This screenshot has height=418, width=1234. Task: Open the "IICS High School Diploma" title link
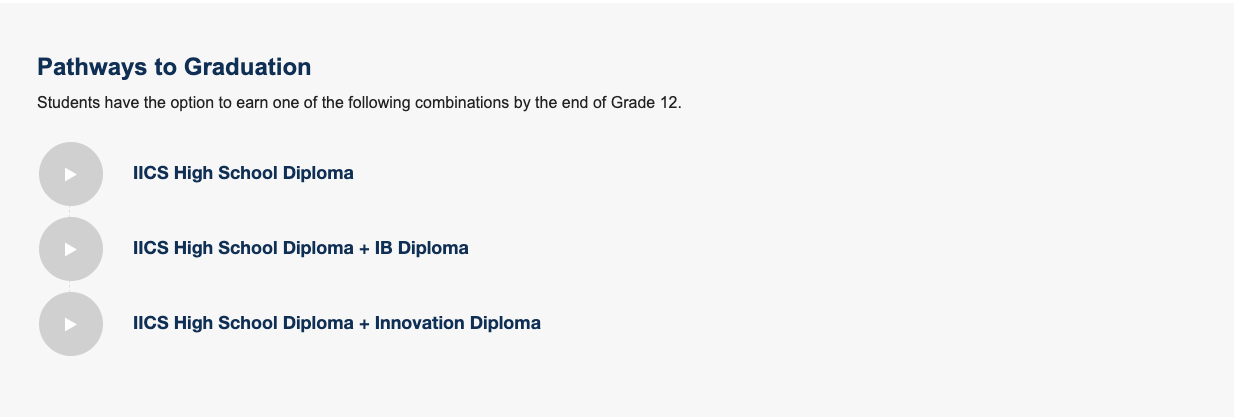point(243,173)
